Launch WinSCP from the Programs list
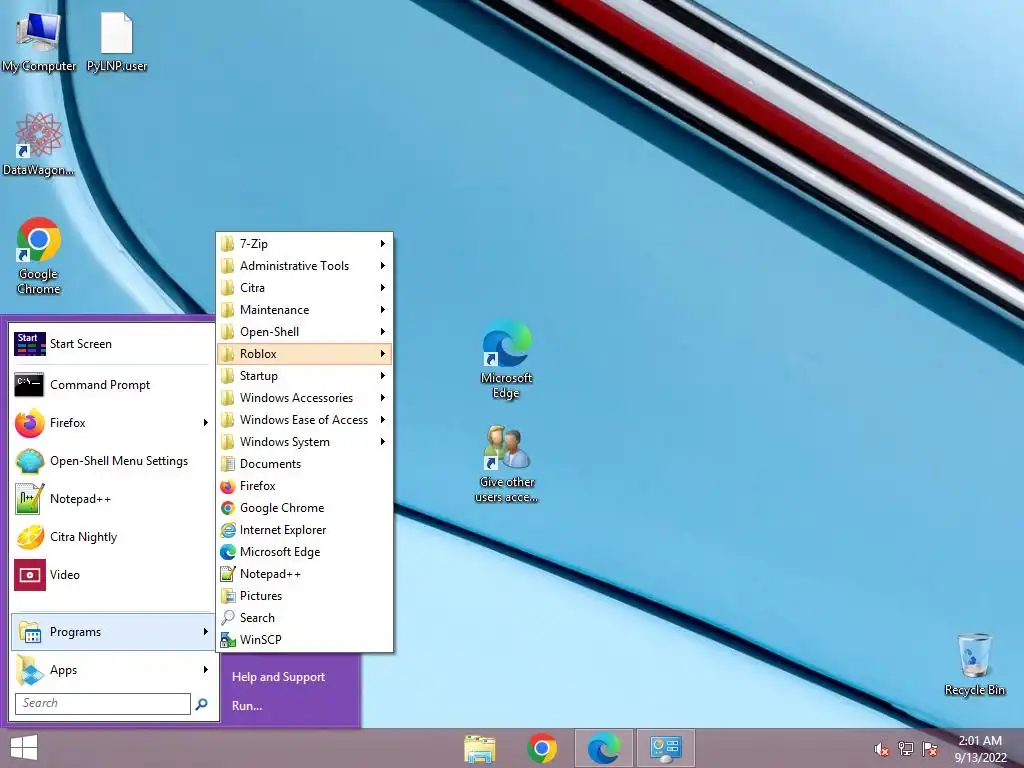Image resolution: width=1024 pixels, height=768 pixels. pyautogui.click(x=304, y=639)
